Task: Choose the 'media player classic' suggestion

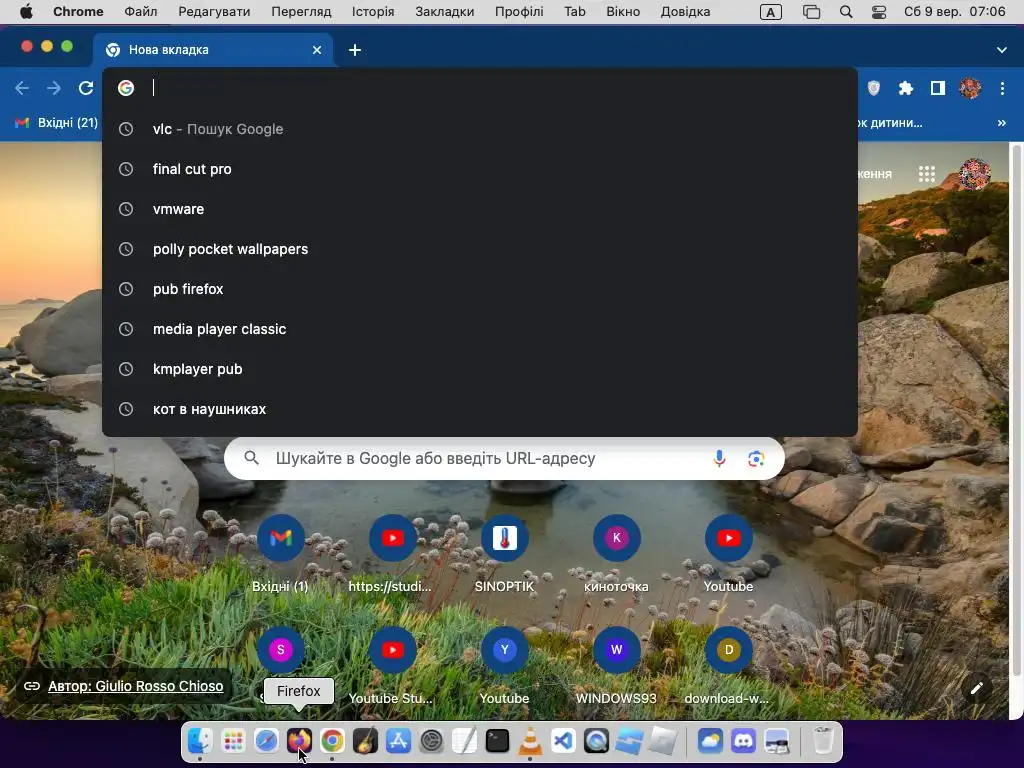Action: [479, 329]
